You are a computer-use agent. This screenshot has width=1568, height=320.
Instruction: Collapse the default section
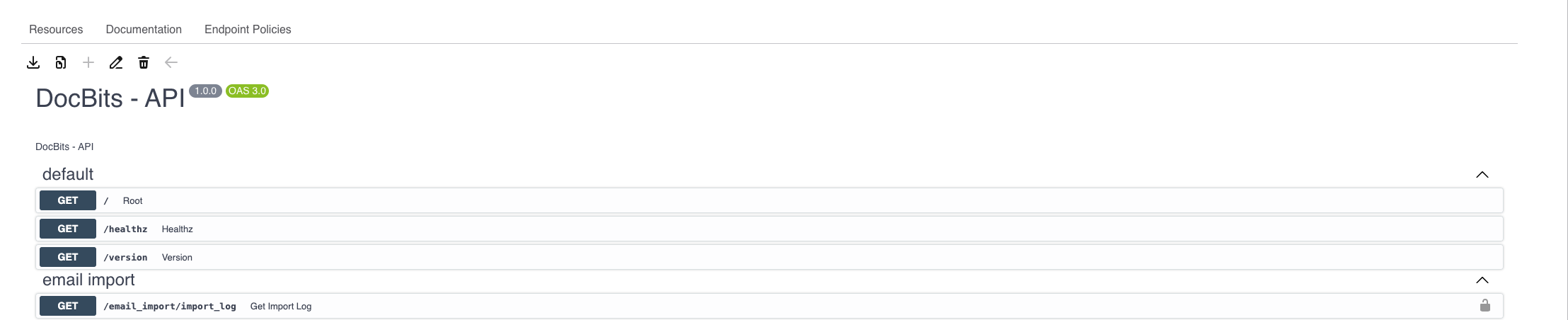[1482, 175]
